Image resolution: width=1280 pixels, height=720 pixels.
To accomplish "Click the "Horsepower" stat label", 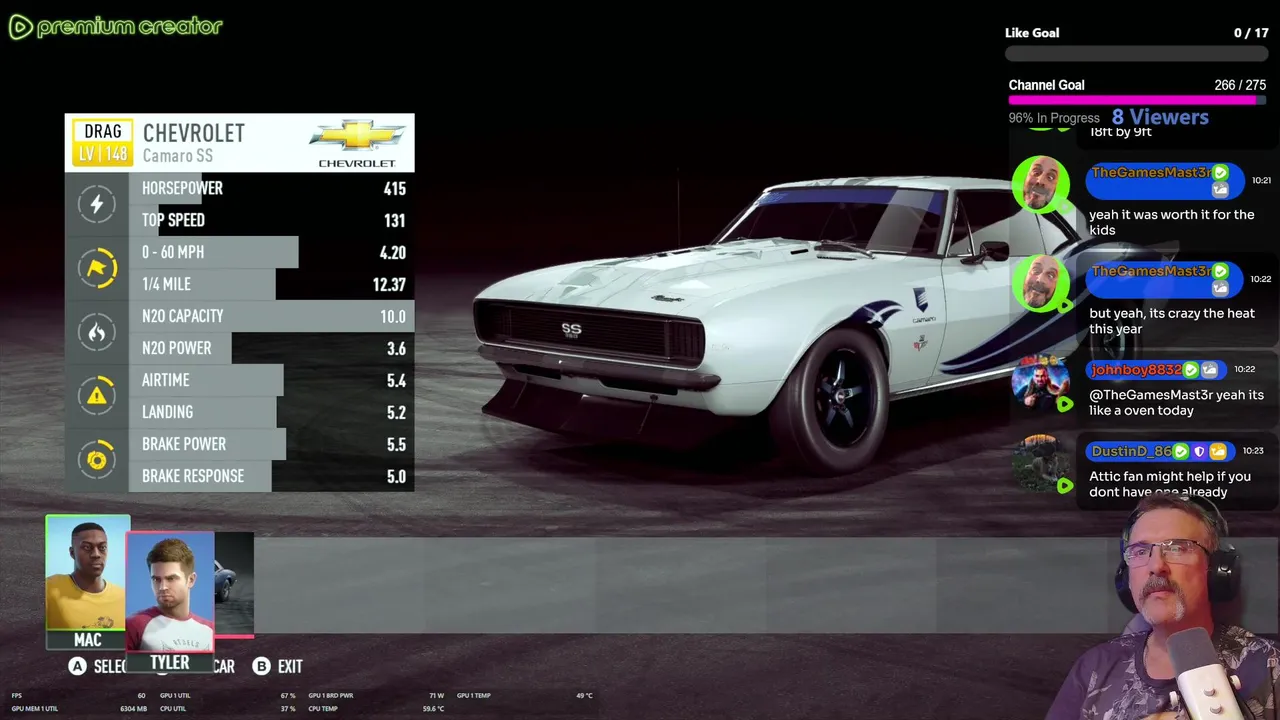I will tap(182, 188).
